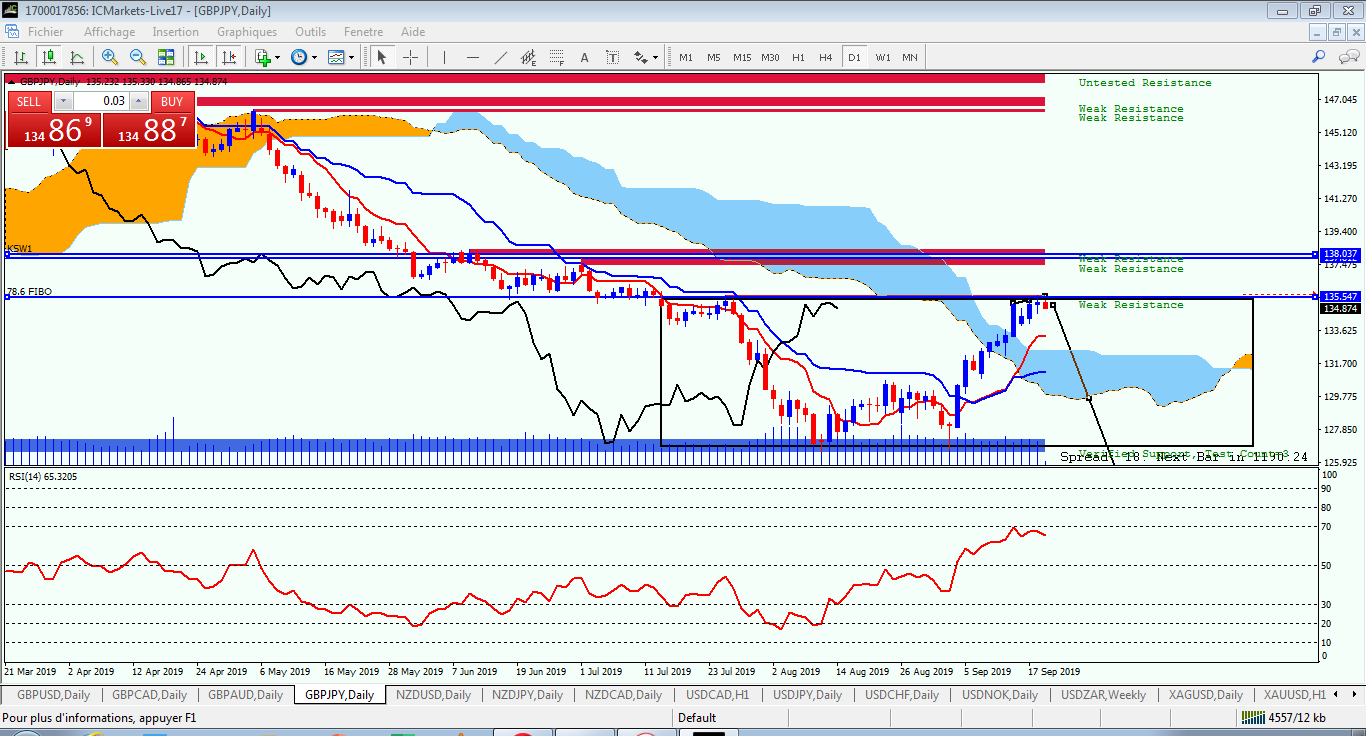This screenshot has height=736, width=1366.
Task: Open the Fenetre menu
Action: tap(363, 32)
